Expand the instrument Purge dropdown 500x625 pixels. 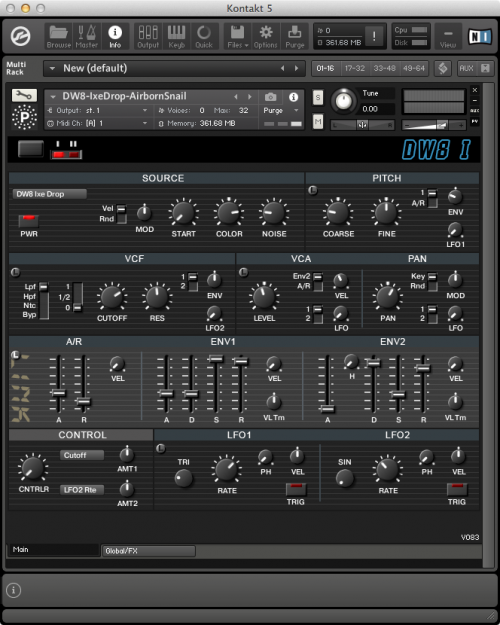tap(281, 110)
